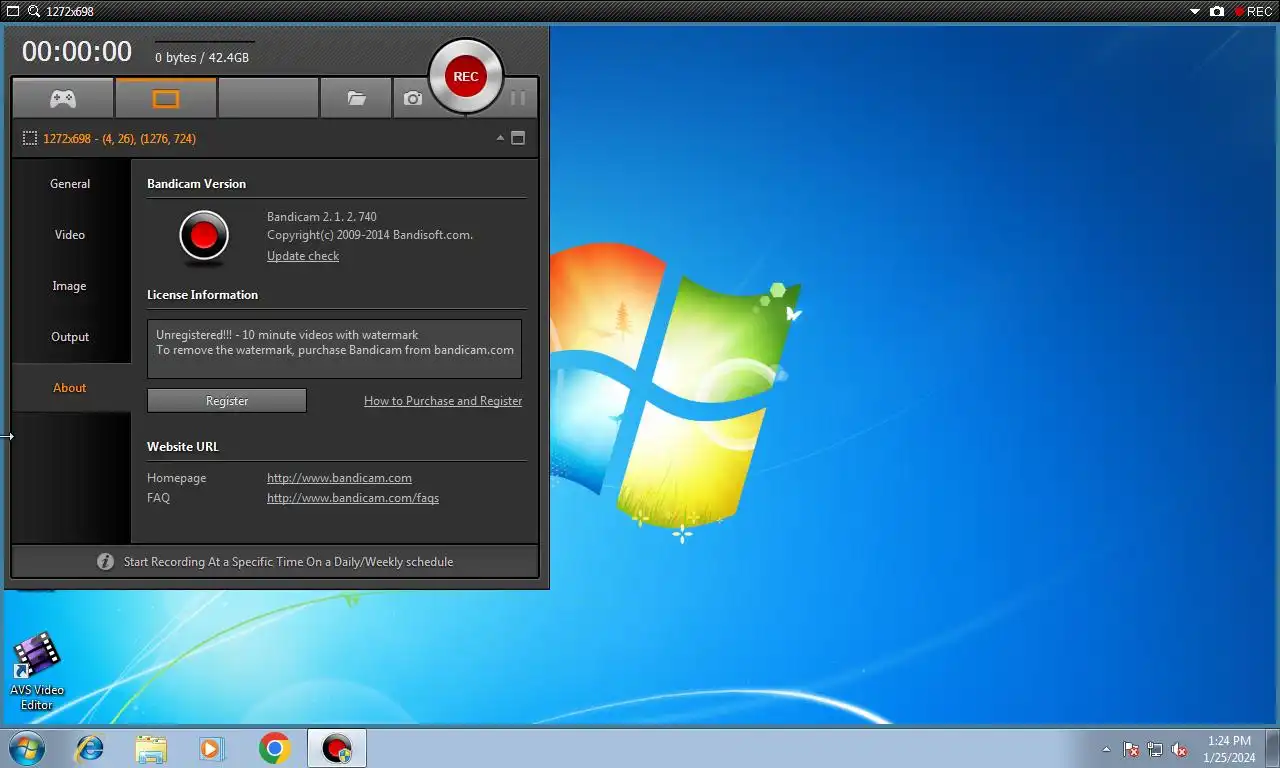
Task: Click the 0 bytes / 42.4GB storage text
Action: click(x=202, y=58)
